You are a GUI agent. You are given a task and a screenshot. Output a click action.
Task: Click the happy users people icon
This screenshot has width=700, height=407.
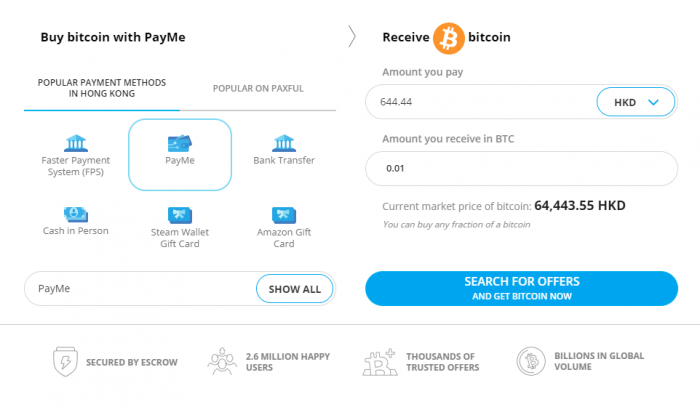pyautogui.click(x=222, y=361)
